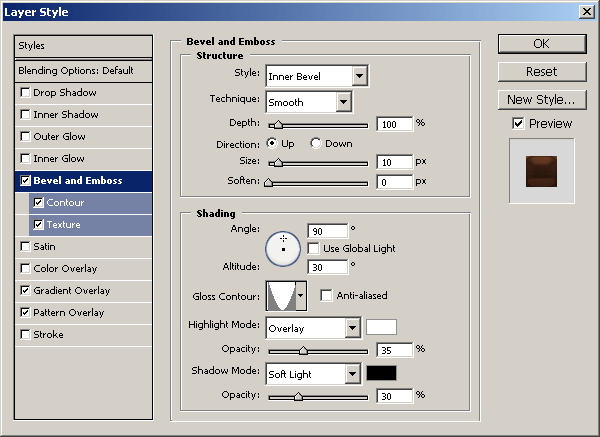This screenshot has width=600, height=437.
Task: Select Blending Options: Default
Action: tap(83, 71)
